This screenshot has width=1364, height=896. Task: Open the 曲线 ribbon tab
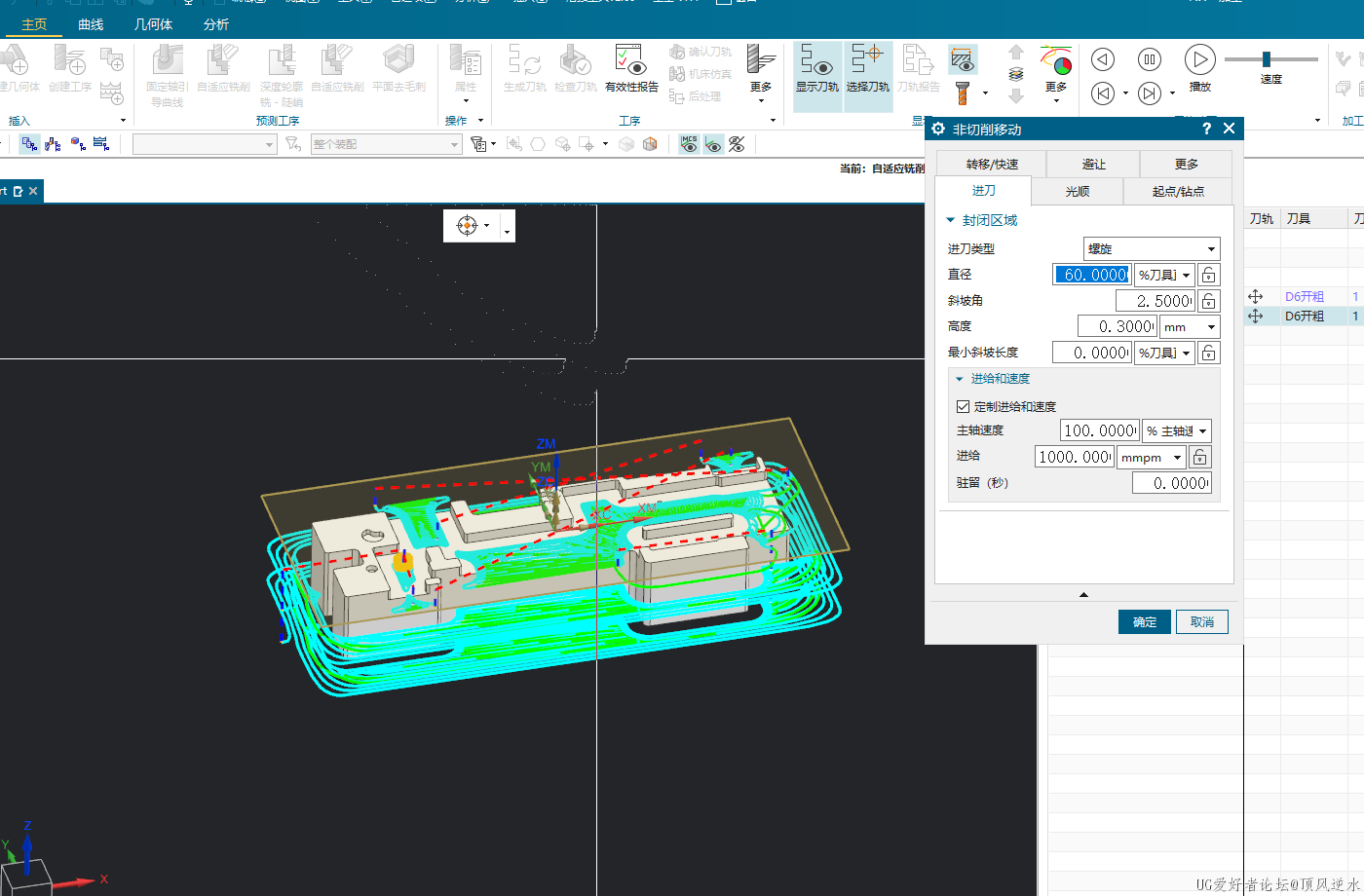pyautogui.click(x=91, y=24)
